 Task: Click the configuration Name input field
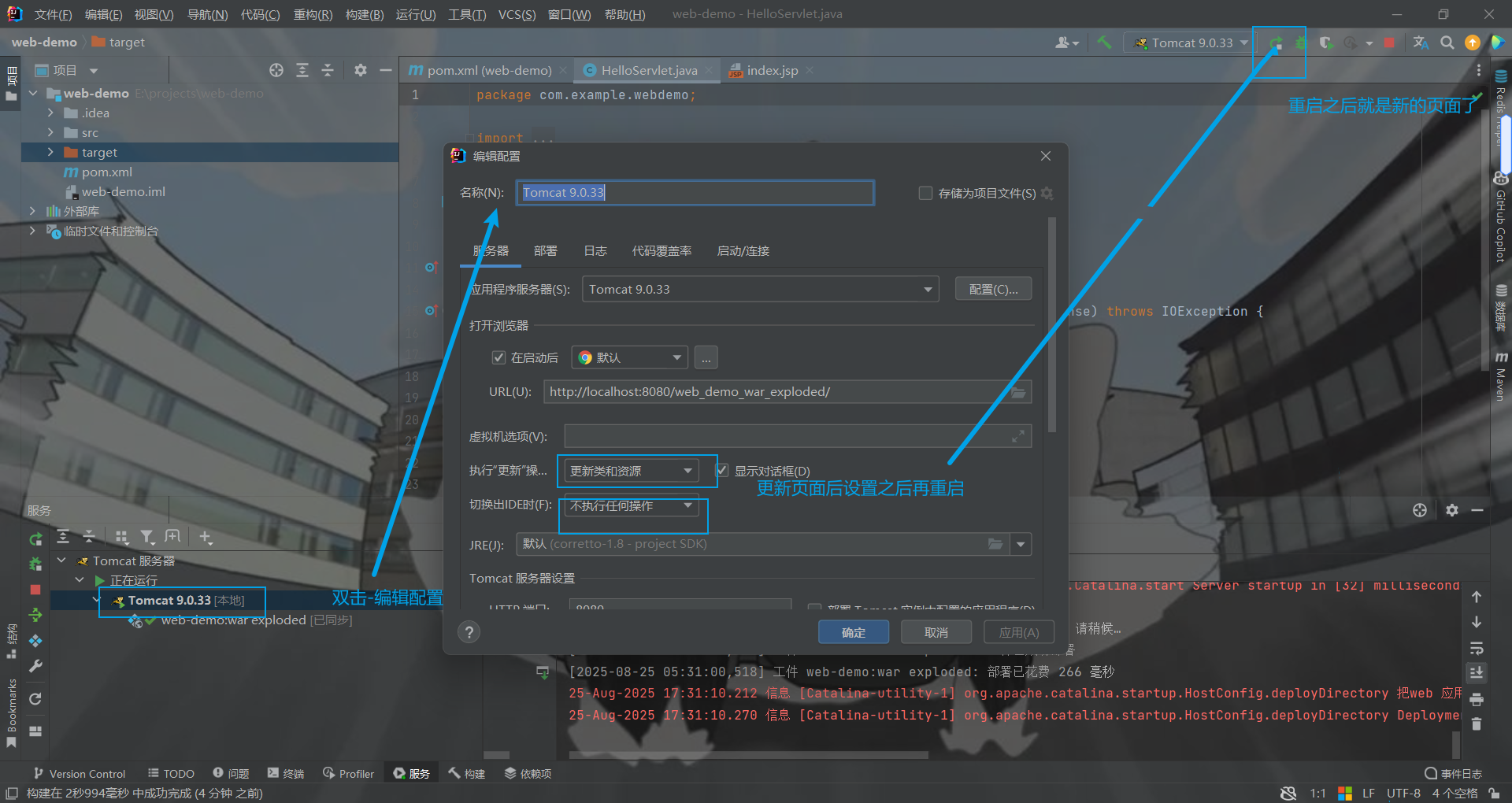695,193
